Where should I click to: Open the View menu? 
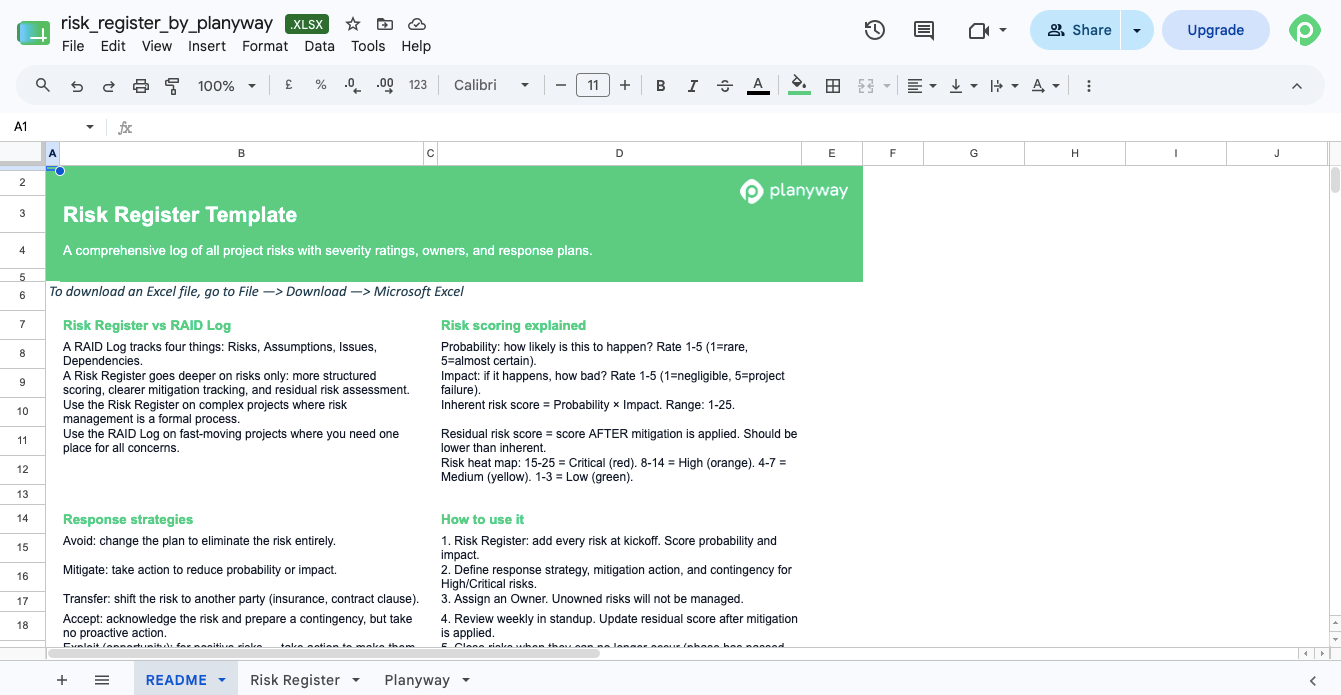pos(157,46)
